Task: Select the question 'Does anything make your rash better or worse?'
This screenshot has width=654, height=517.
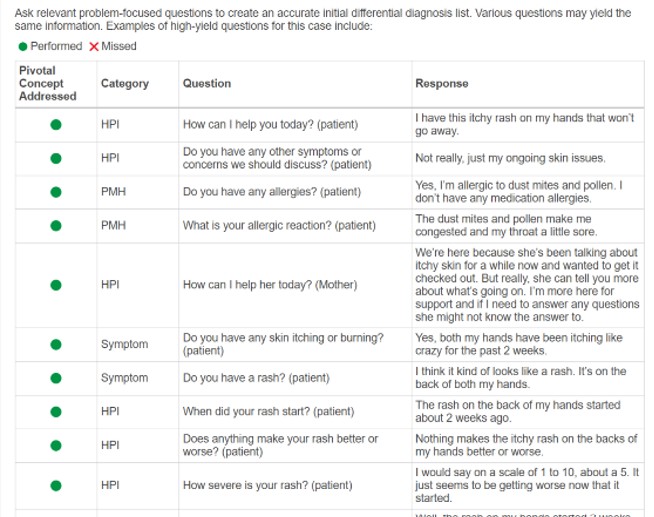Action: [280, 445]
